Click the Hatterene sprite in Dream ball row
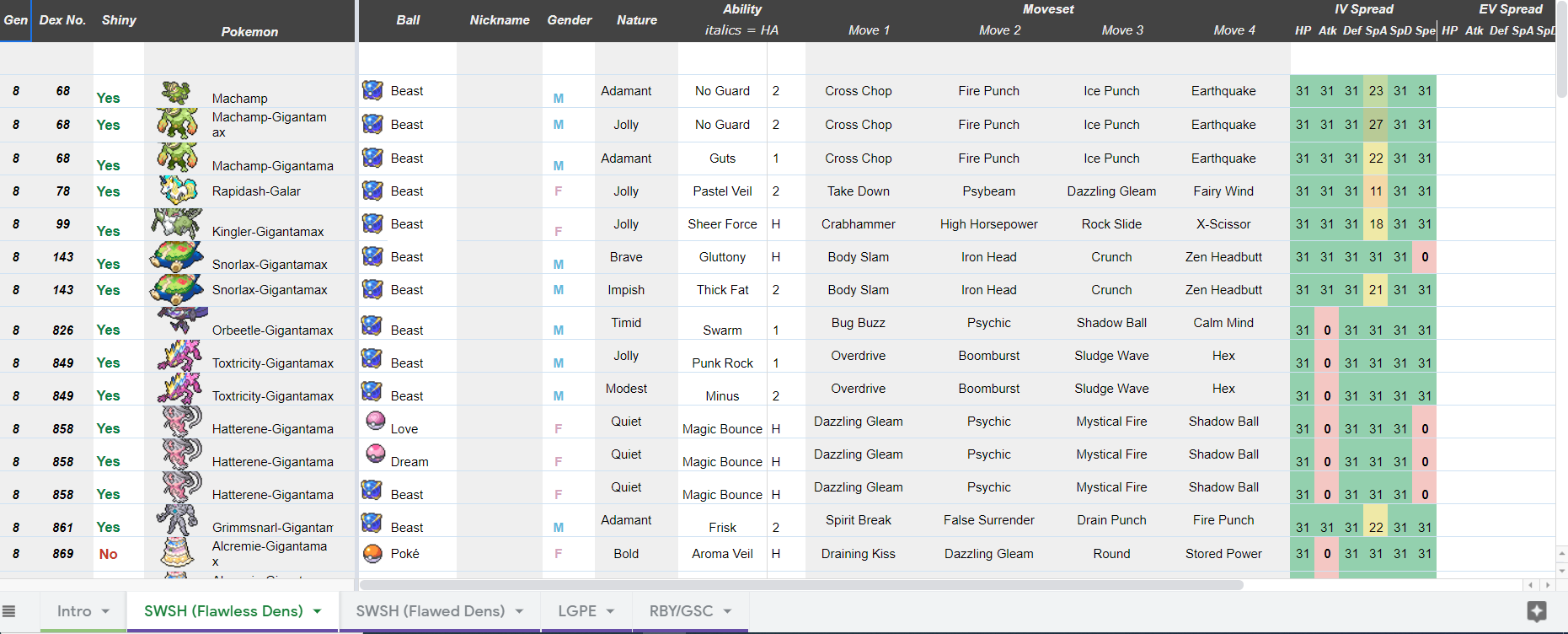 pyautogui.click(x=181, y=454)
